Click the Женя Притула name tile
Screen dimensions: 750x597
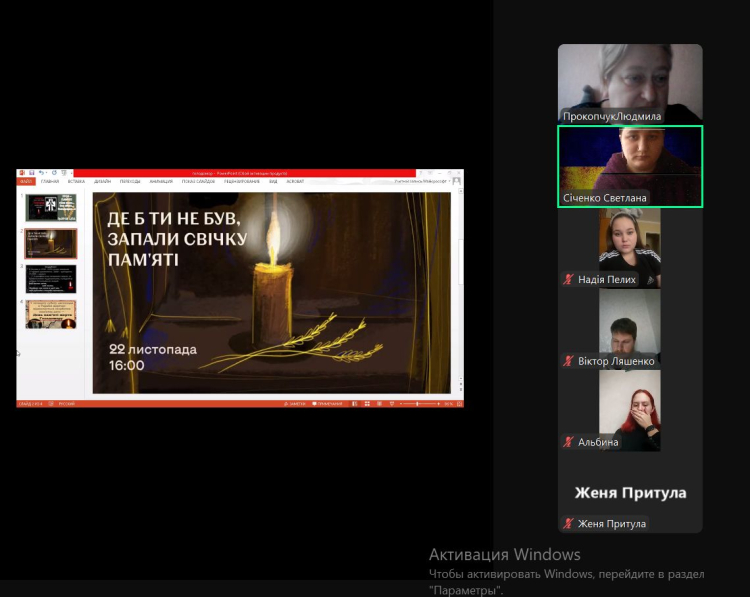629,493
